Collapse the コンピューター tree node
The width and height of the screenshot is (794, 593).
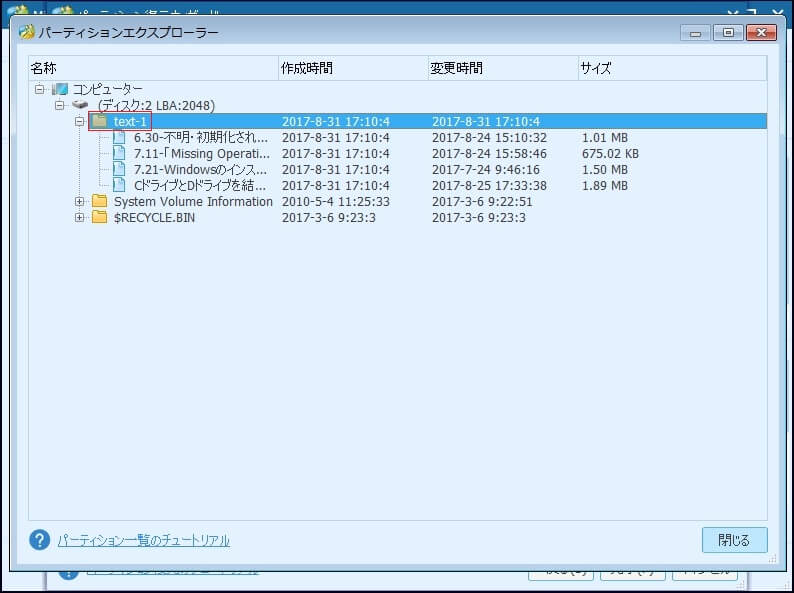39,90
